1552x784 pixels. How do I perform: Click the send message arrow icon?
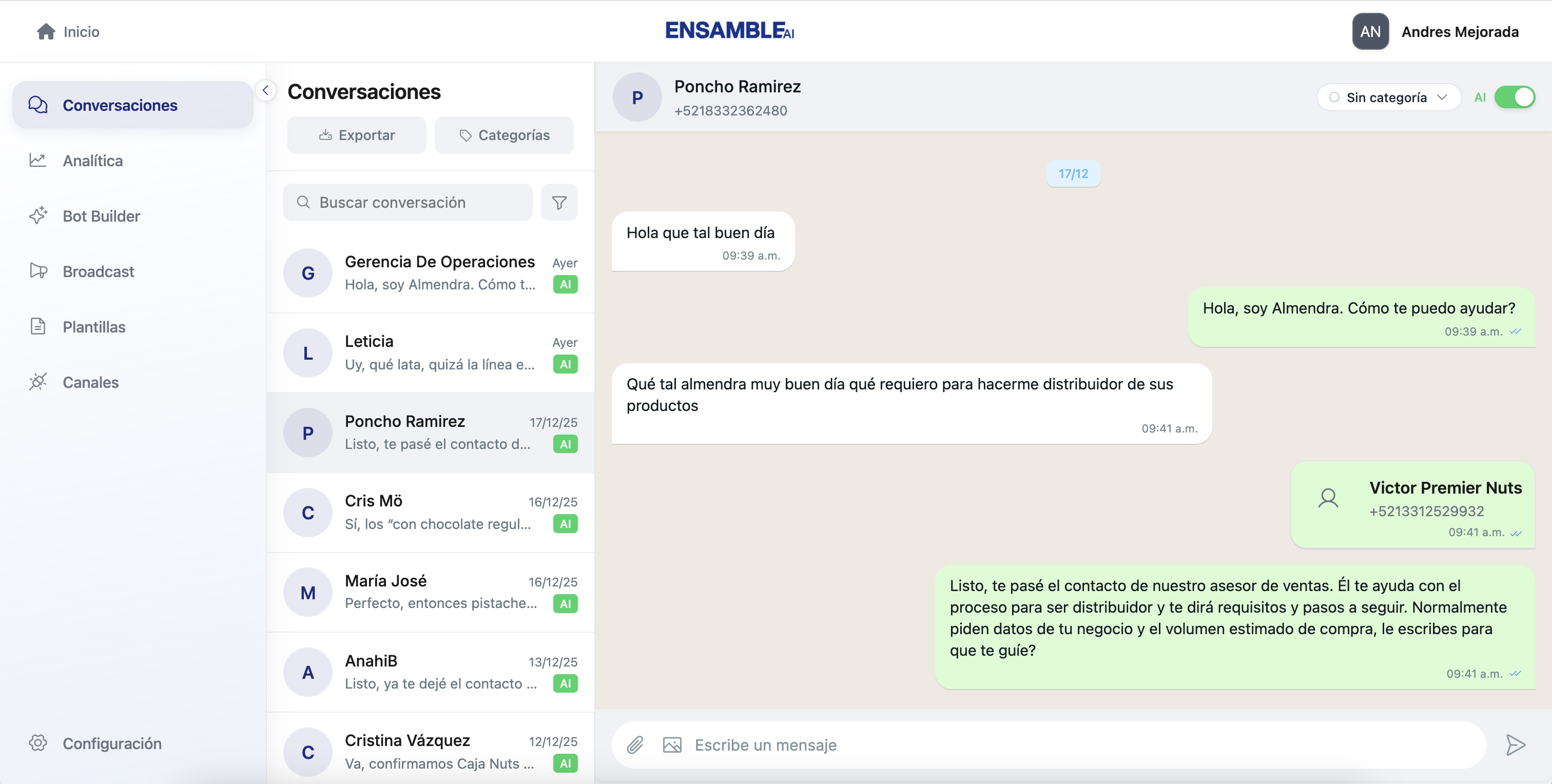(x=1515, y=745)
